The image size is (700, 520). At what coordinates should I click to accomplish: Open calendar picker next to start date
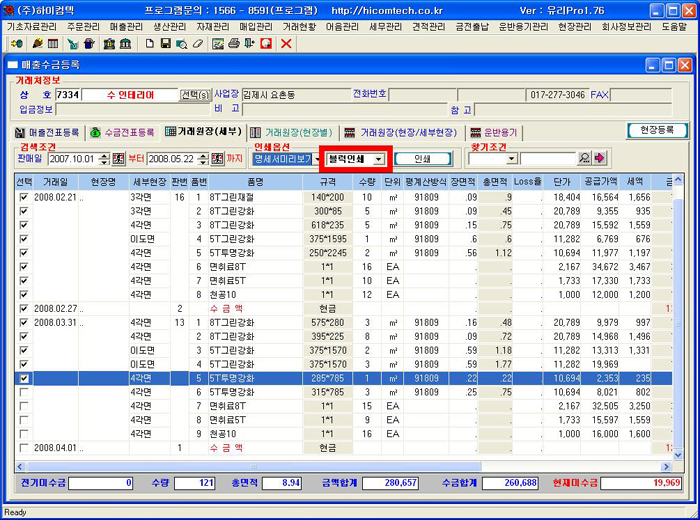coord(118,158)
